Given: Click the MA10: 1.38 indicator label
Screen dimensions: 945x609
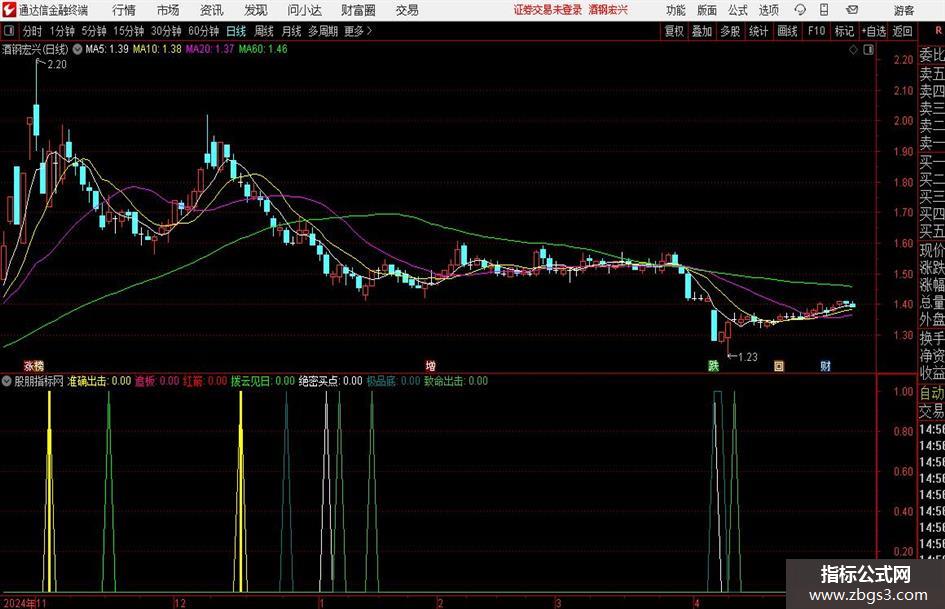Looking at the screenshot, I should tap(157, 49).
